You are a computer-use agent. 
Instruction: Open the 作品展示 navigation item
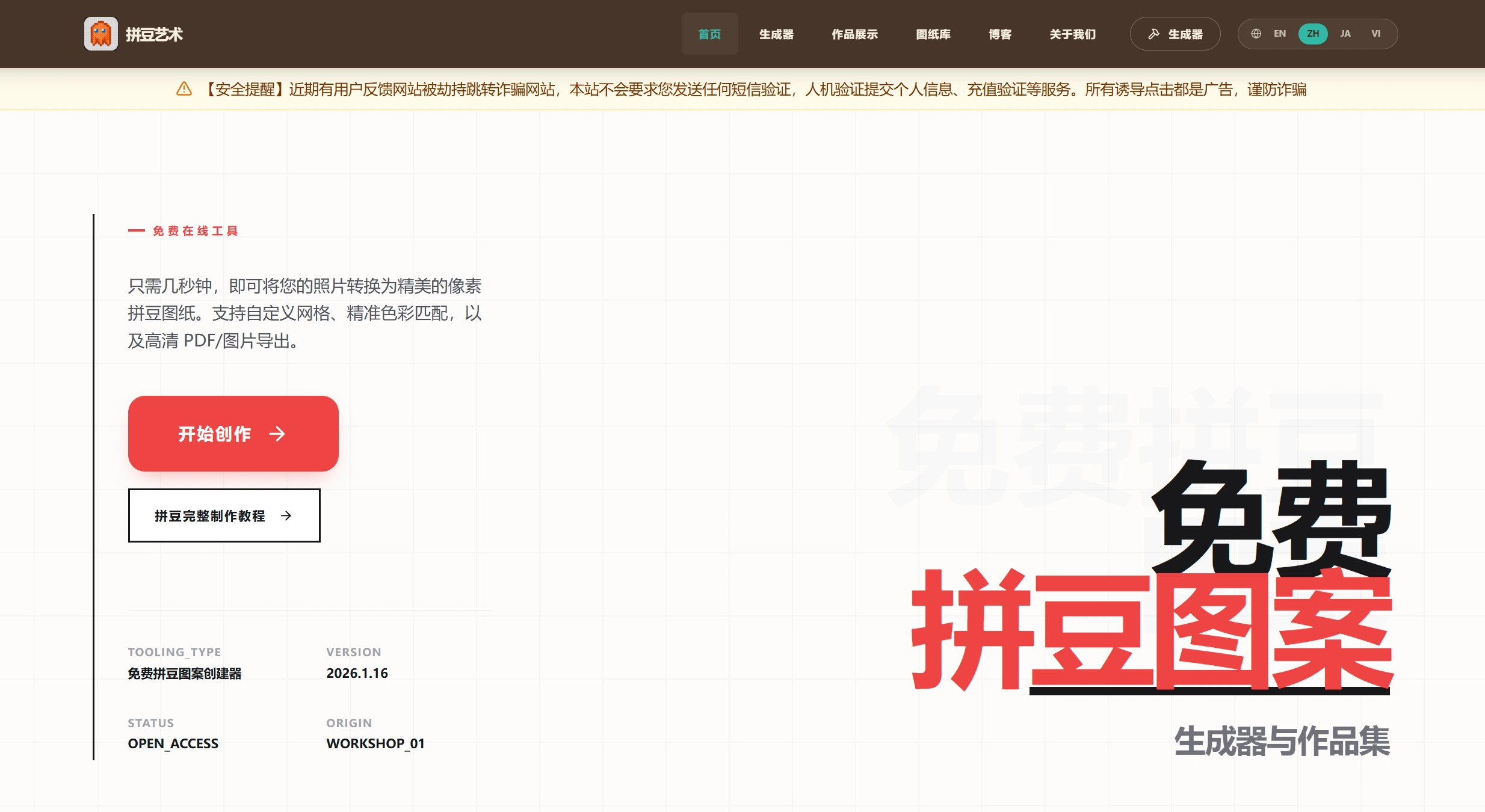point(854,34)
